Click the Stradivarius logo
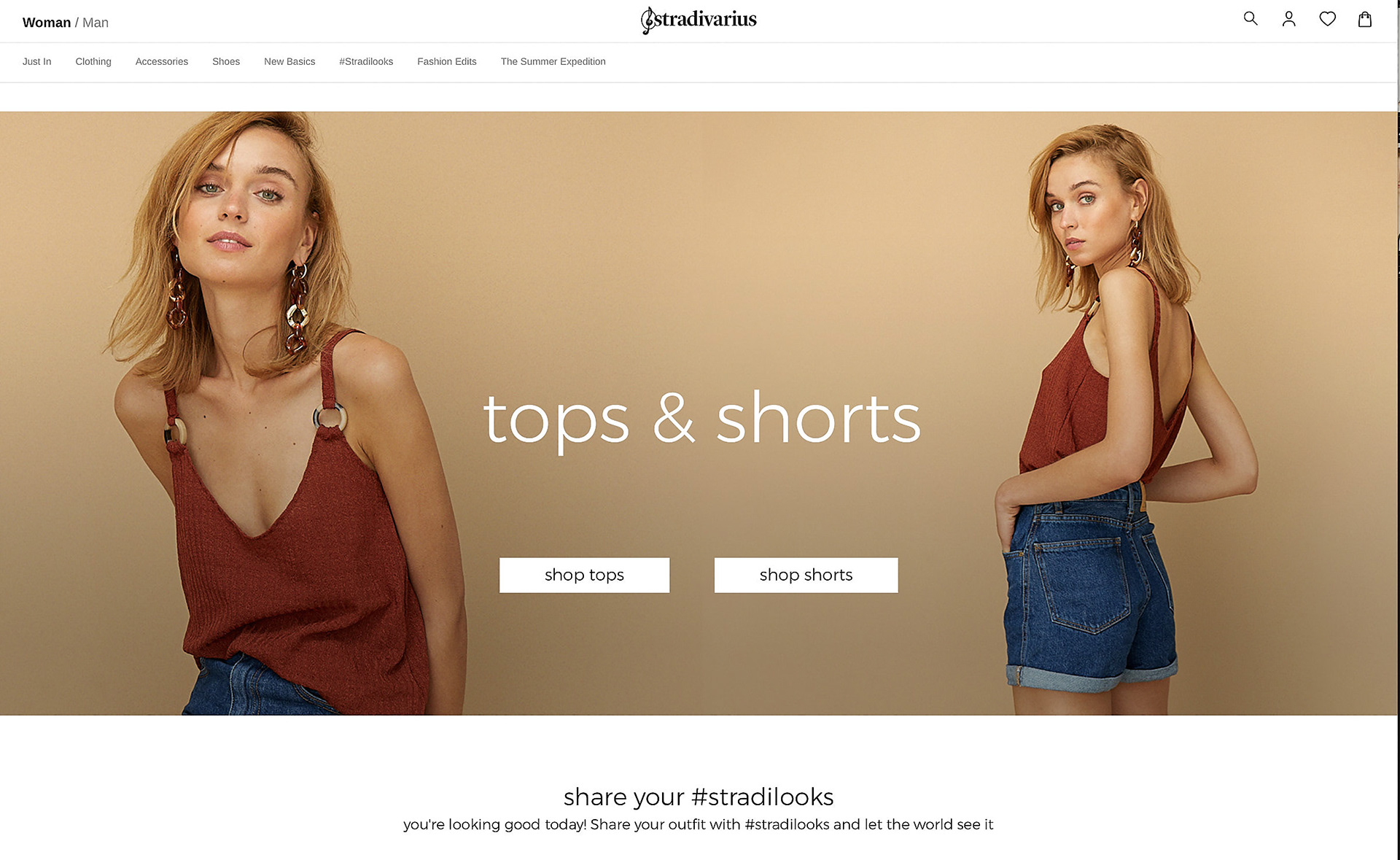The image size is (1400, 860). 699,20
